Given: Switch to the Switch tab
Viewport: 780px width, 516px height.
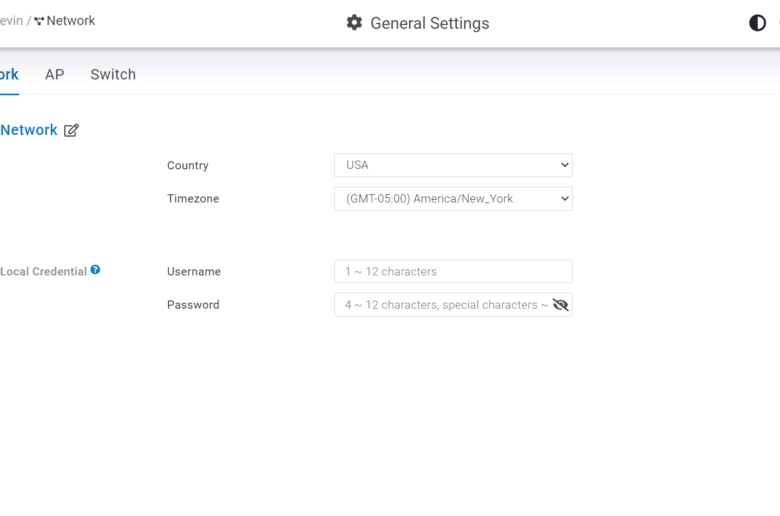Looking at the screenshot, I should coord(113,75).
